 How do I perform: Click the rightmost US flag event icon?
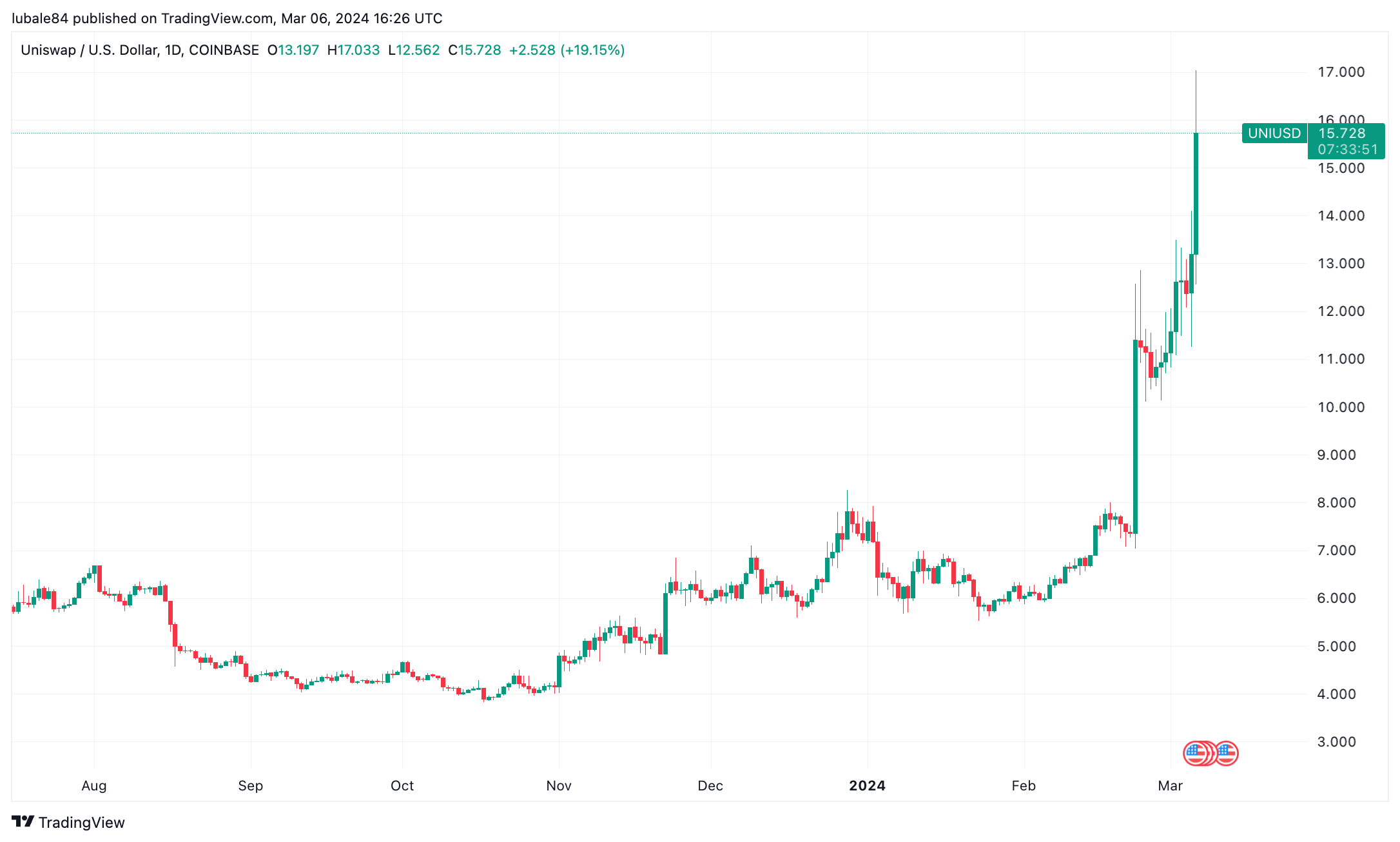[1227, 753]
